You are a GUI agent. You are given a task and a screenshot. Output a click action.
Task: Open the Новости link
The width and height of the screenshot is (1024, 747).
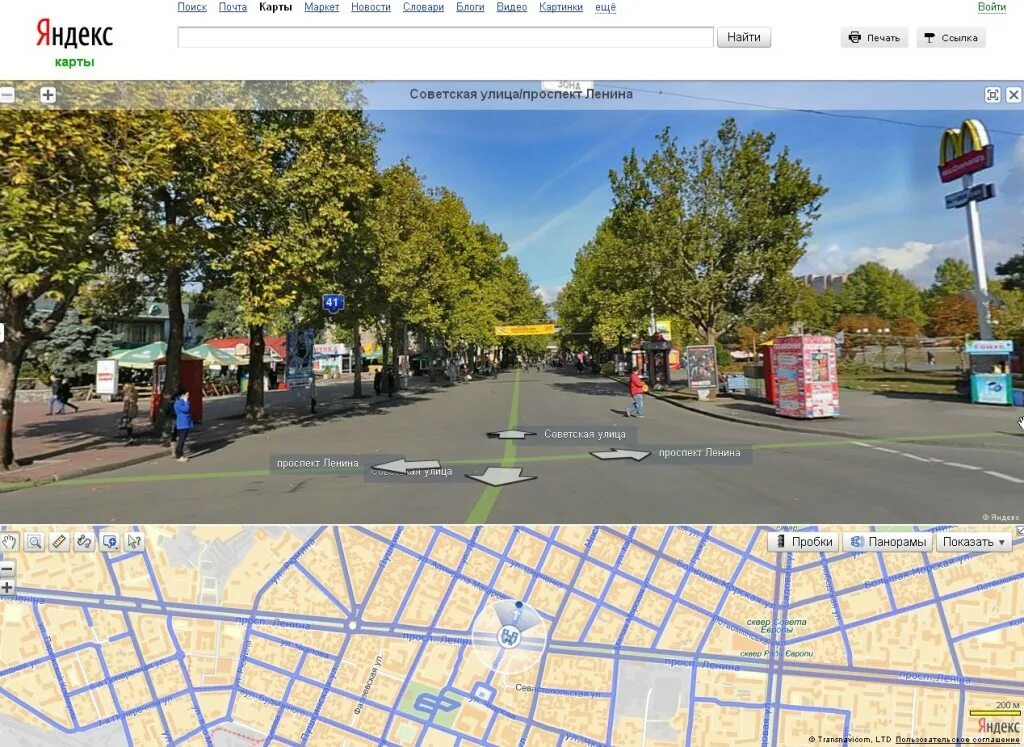tap(370, 7)
